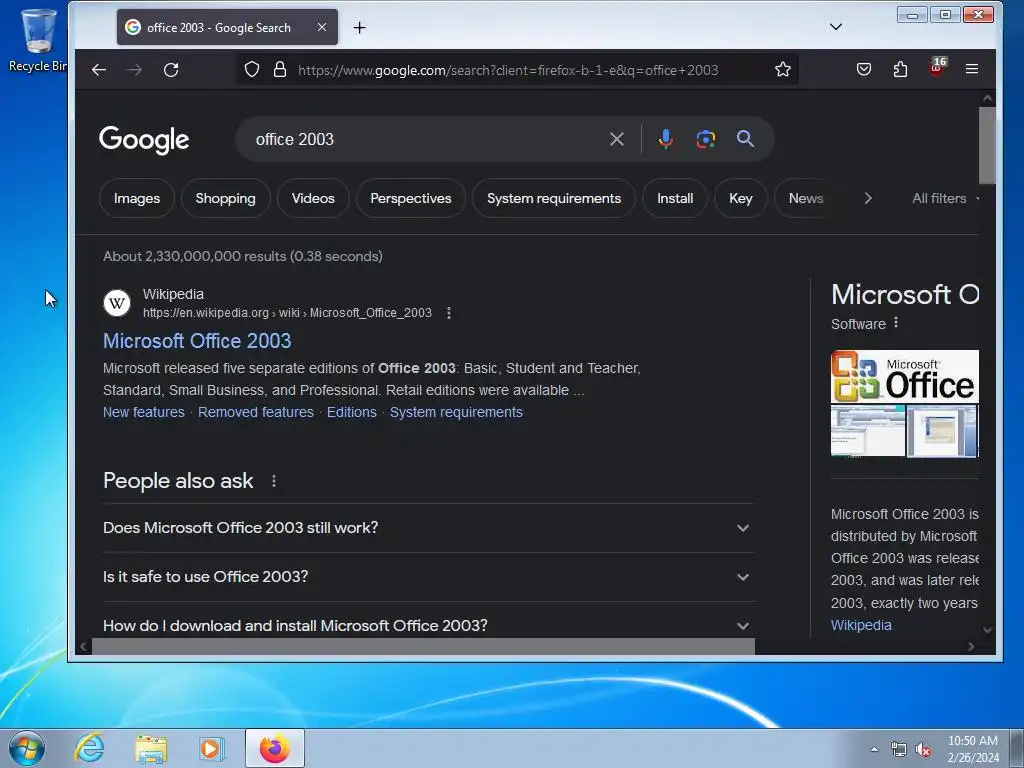Search by voice microphone icon

click(x=665, y=139)
